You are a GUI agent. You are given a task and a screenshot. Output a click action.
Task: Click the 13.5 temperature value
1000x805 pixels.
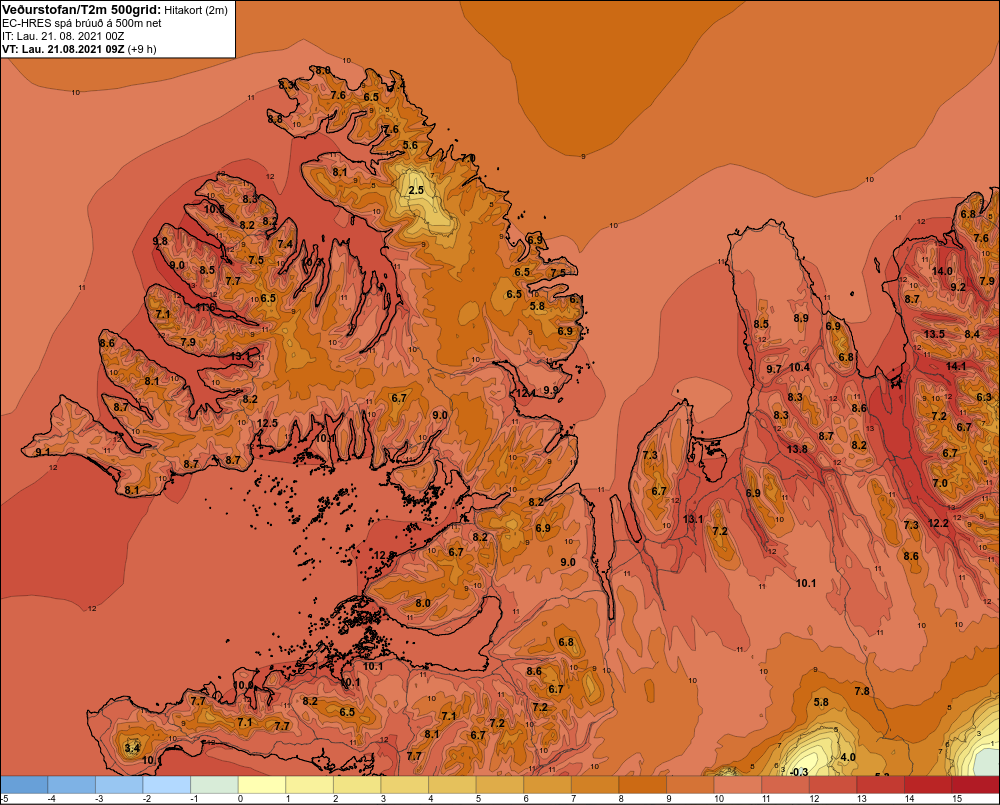pos(934,334)
